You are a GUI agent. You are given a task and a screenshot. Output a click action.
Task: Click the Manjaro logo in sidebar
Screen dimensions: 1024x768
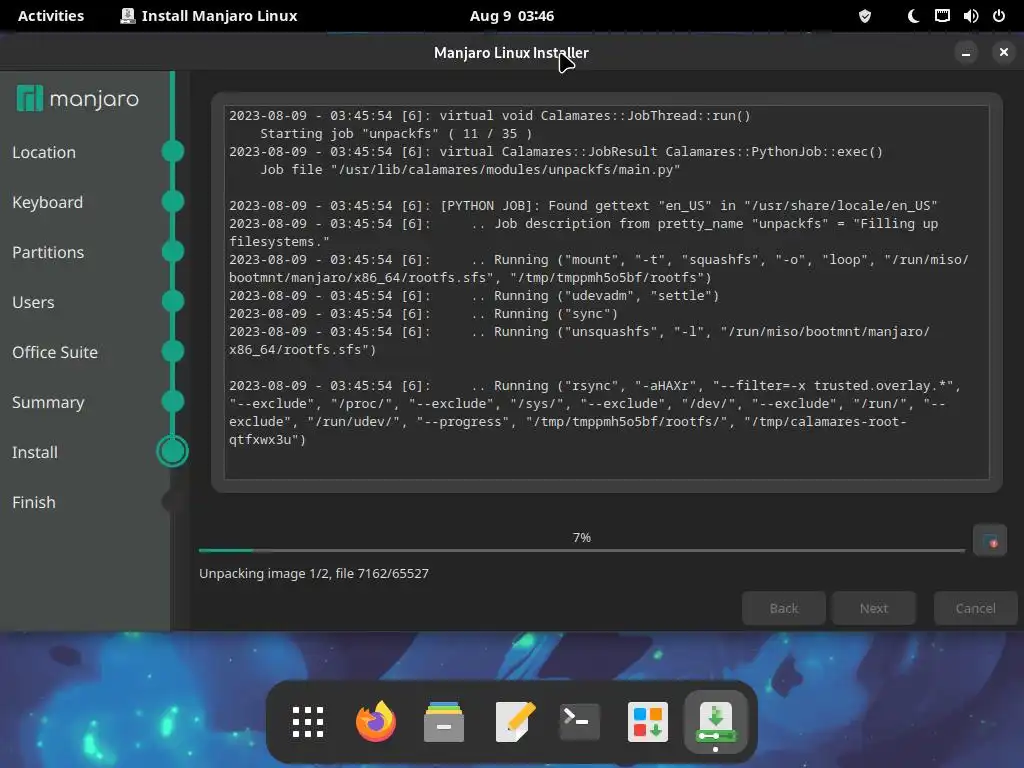[78, 99]
